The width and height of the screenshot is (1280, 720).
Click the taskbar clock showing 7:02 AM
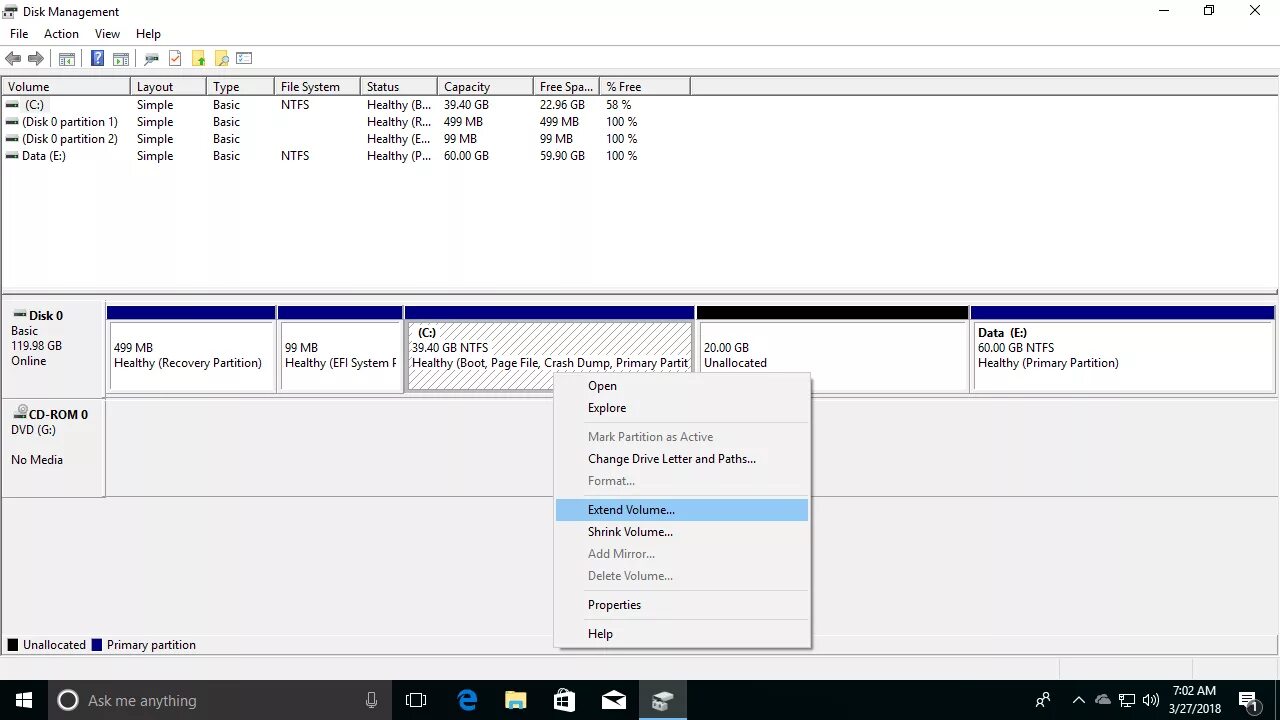tap(1194, 700)
